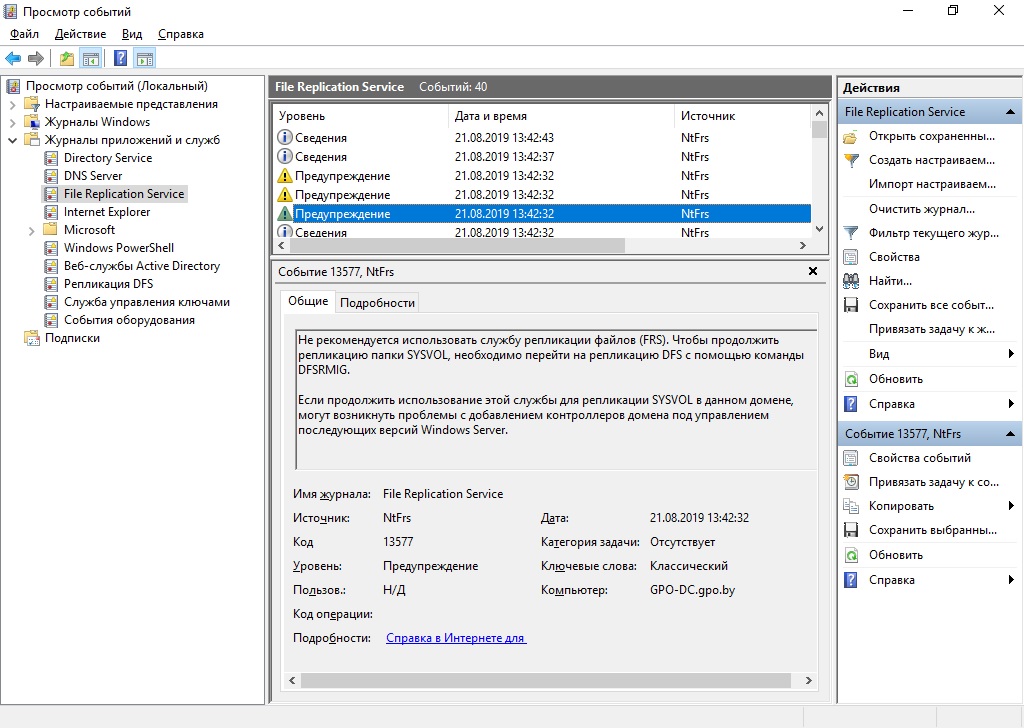The width and height of the screenshot is (1024, 728).
Task: Select the highlighted Предупреждение event row
Action: (542, 214)
